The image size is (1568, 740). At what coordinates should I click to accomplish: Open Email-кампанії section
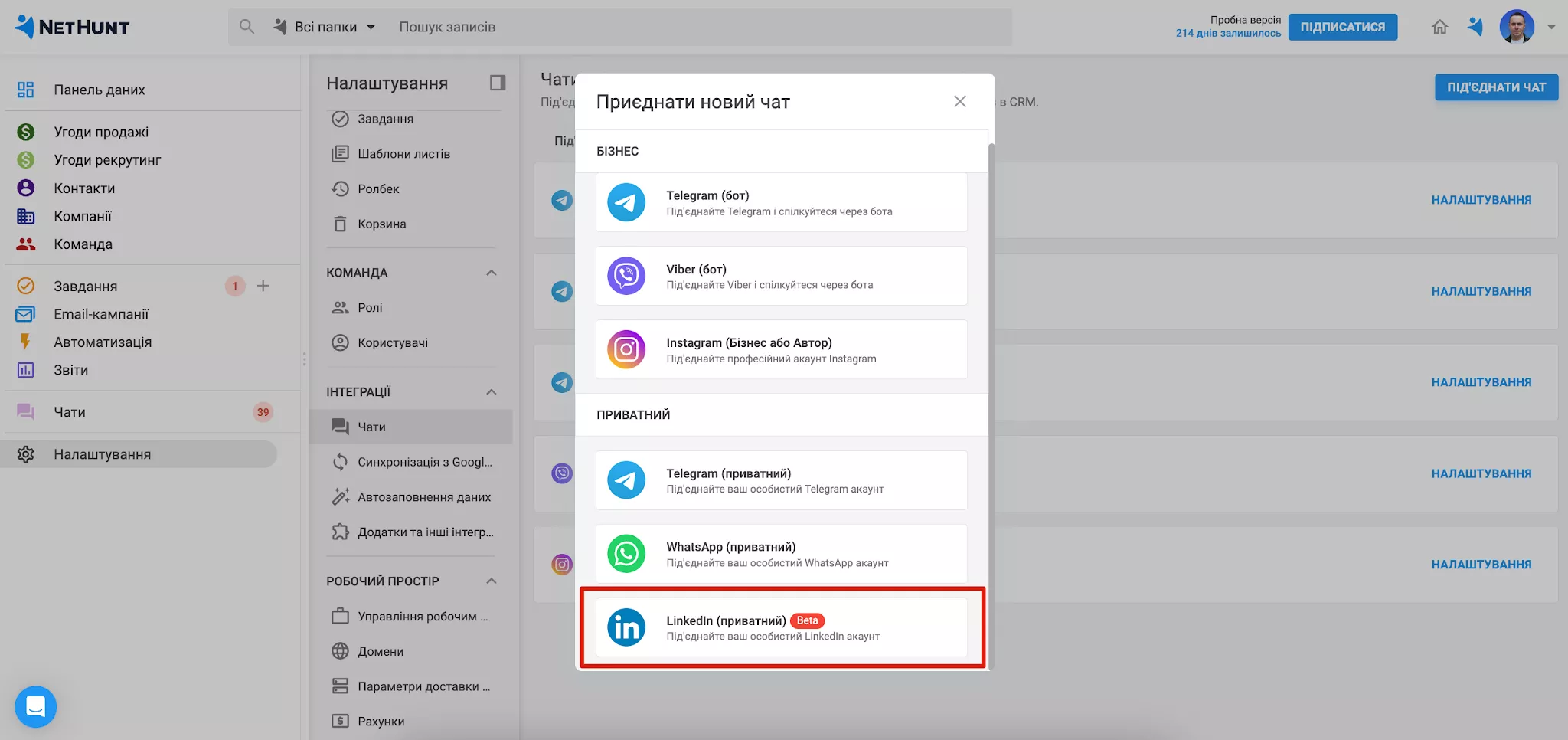(x=101, y=314)
